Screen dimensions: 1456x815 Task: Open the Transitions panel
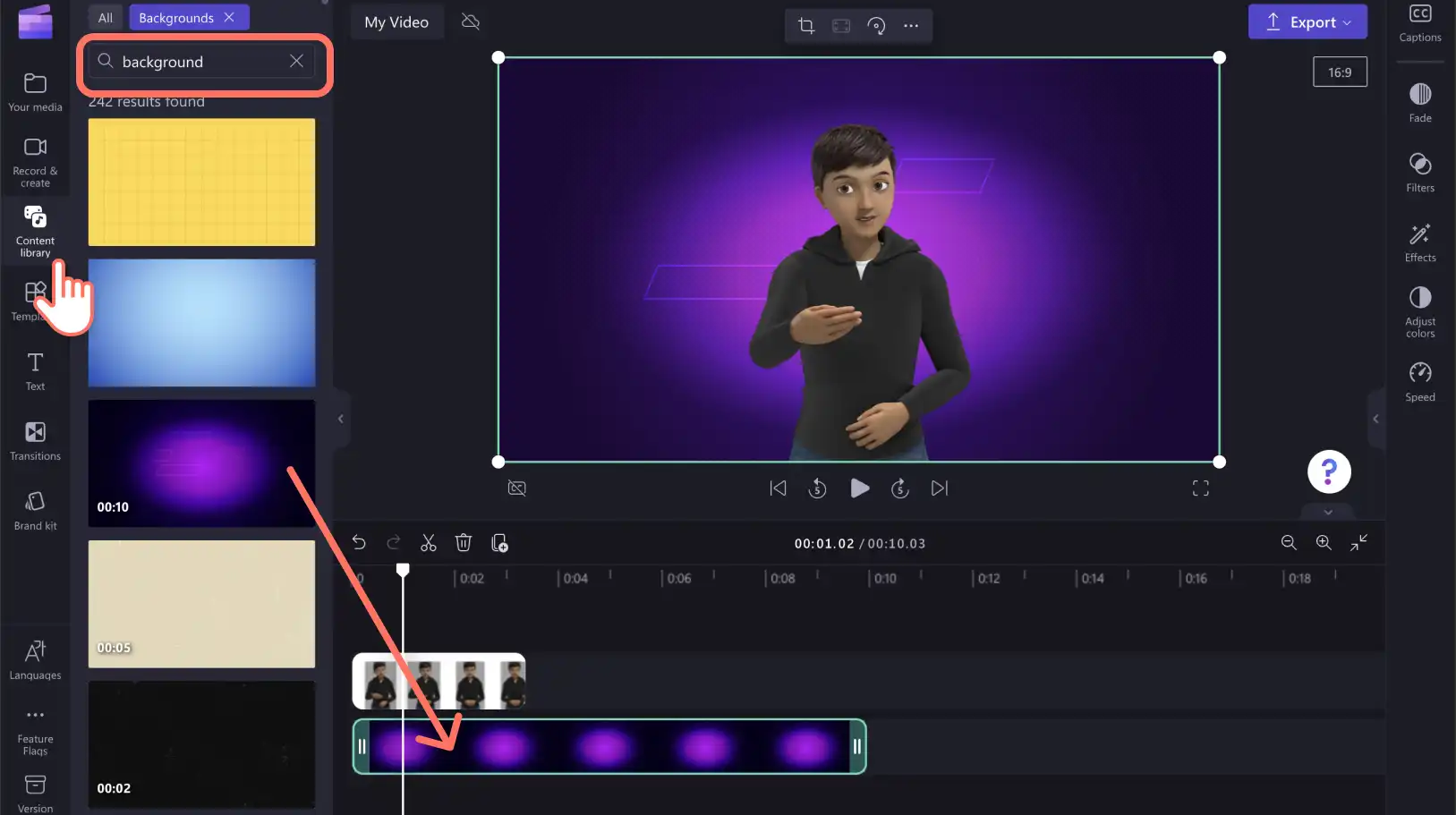click(x=35, y=441)
